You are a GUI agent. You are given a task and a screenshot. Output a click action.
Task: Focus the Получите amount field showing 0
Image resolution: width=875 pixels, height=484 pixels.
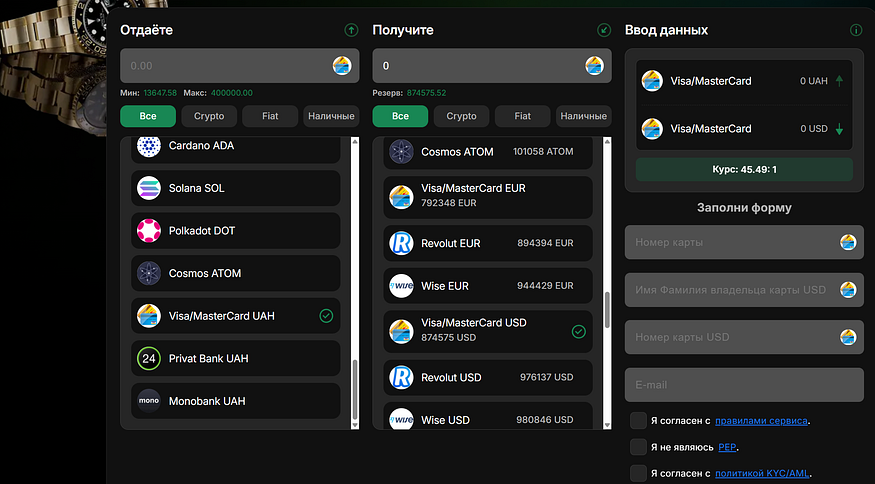pos(492,66)
